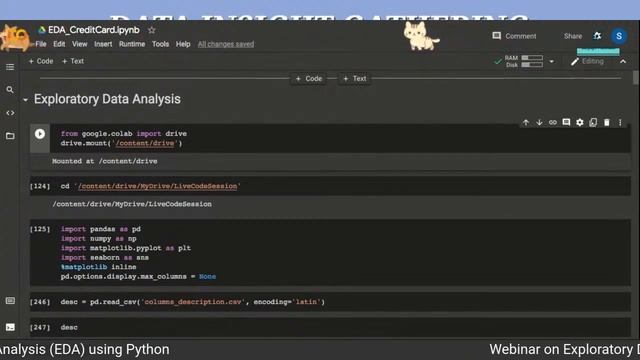Viewport: 640px width, 360px height.
Task: Open the terminal icon in sidebar
Action: point(10,327)
